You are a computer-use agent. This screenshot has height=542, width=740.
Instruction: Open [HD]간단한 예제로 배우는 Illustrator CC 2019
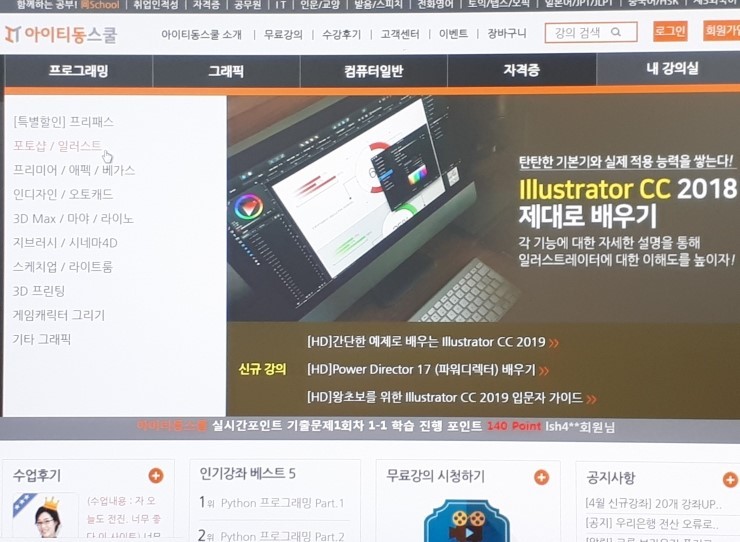426,342
